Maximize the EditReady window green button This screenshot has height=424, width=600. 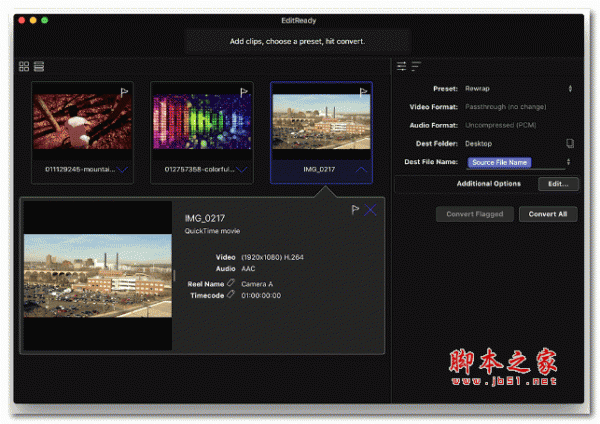click(45, 20)
